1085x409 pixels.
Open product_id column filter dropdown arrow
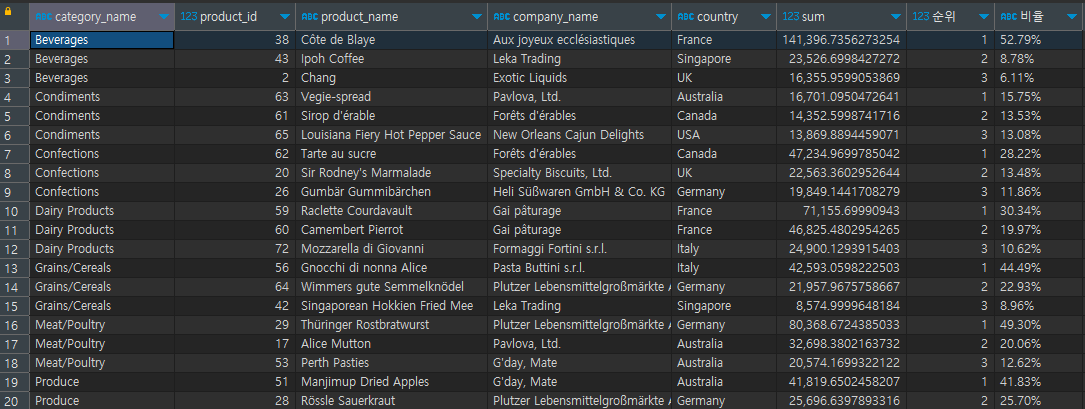[x=285, y=17]
